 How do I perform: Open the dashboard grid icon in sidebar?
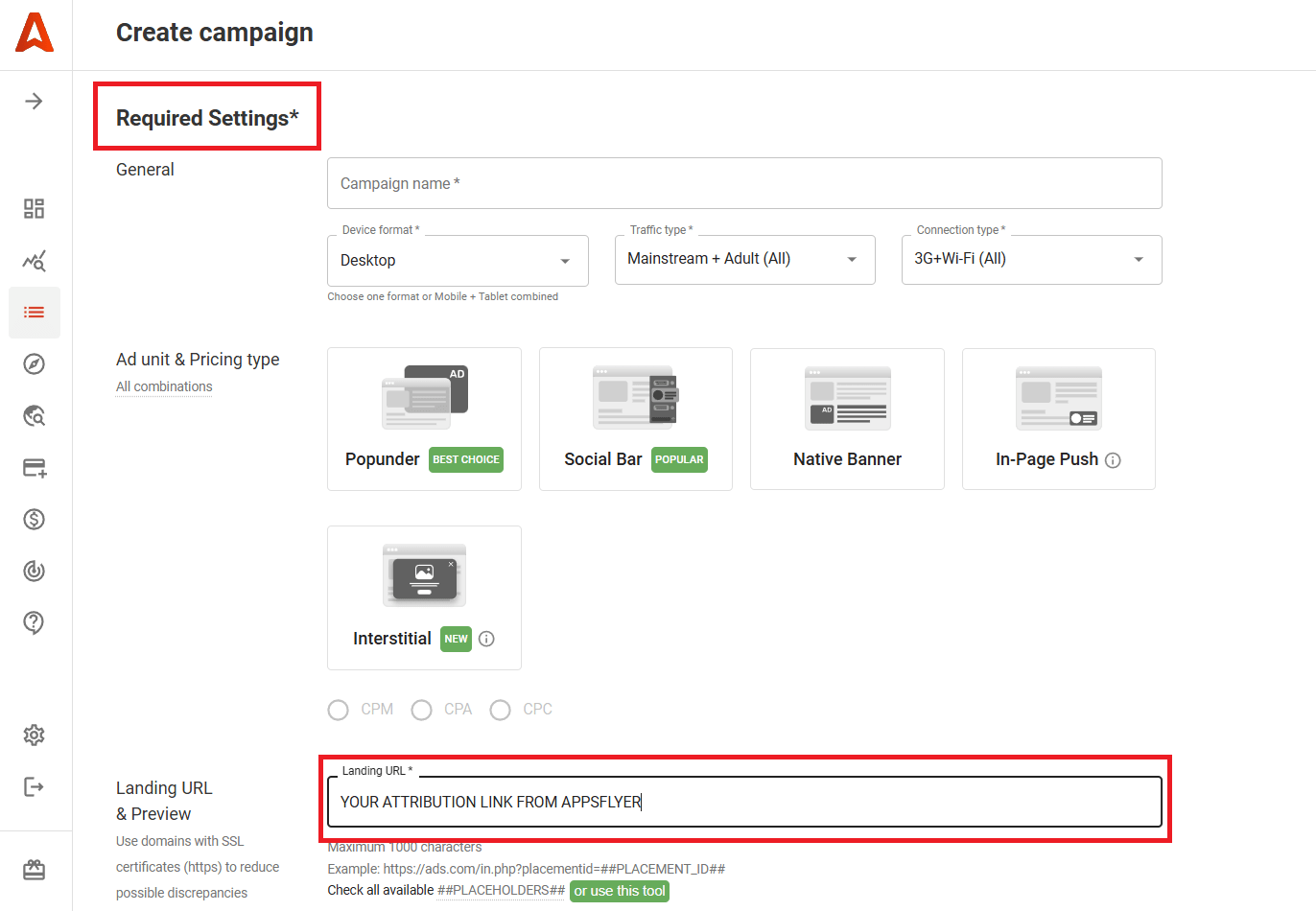click(35, 209)
